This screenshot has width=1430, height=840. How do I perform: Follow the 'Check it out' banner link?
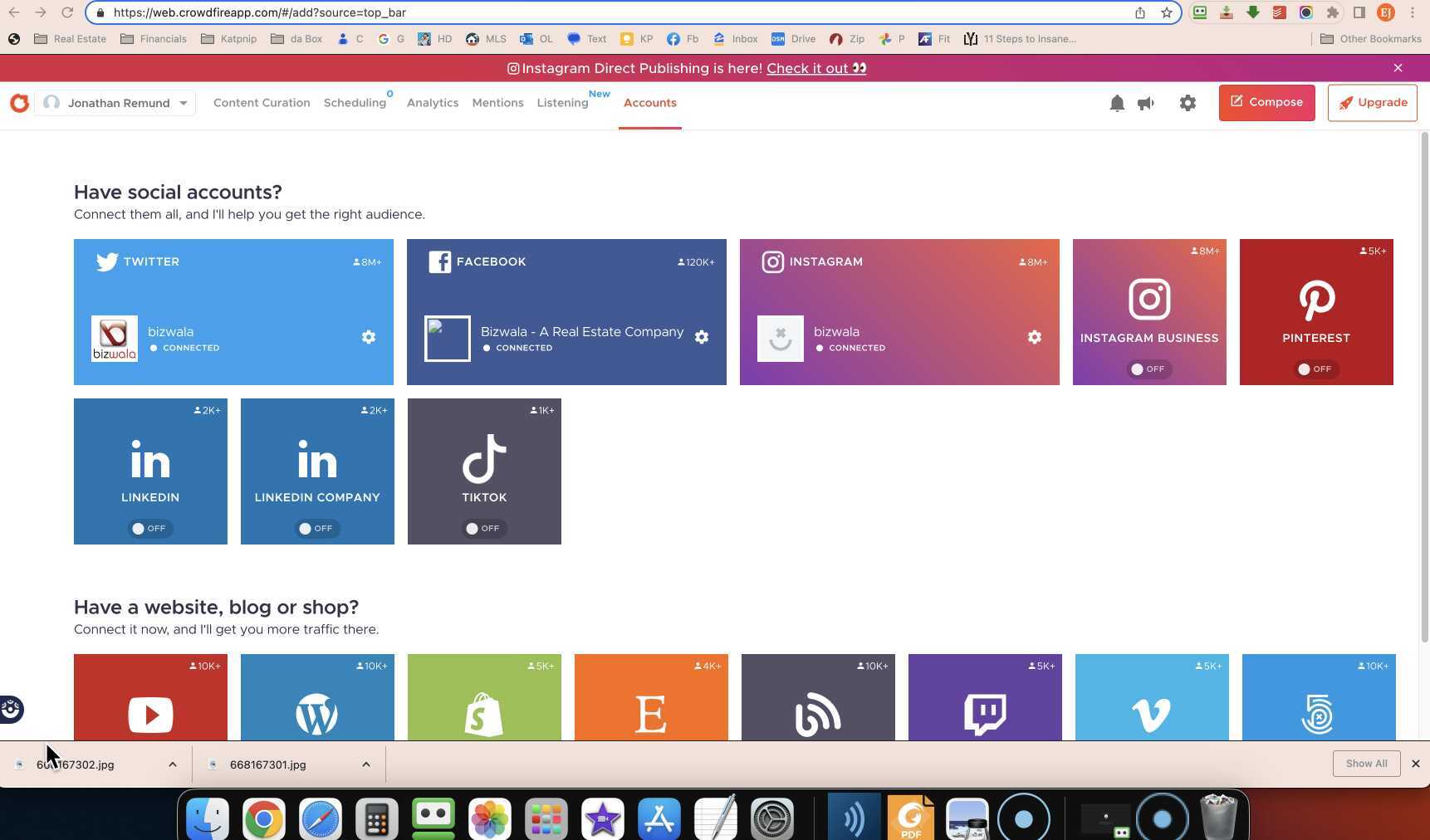[816, 68]
